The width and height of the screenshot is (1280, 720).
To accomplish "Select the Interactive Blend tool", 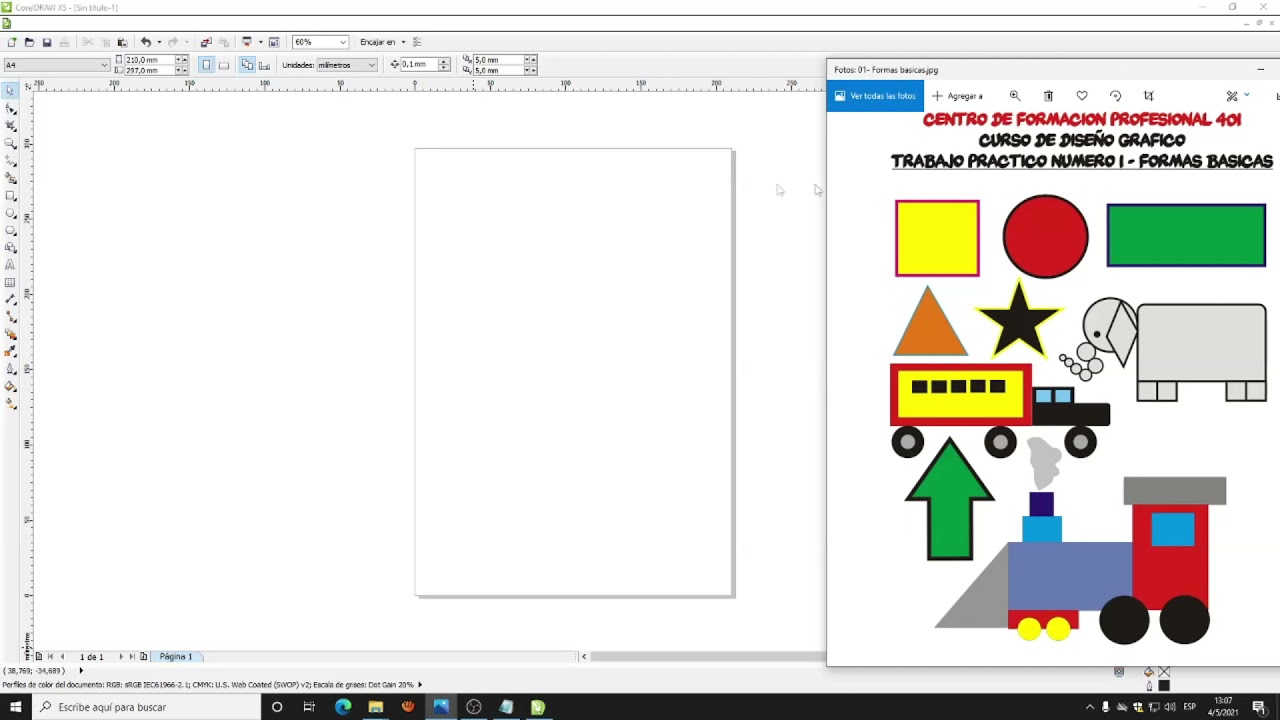I will tap(11, 334).
